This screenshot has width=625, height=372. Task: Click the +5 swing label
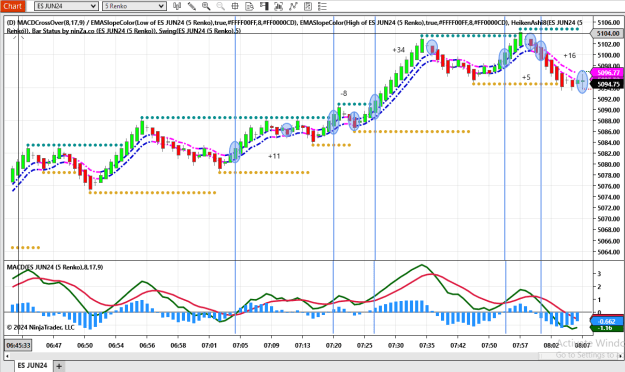click(x=526, y=77)
